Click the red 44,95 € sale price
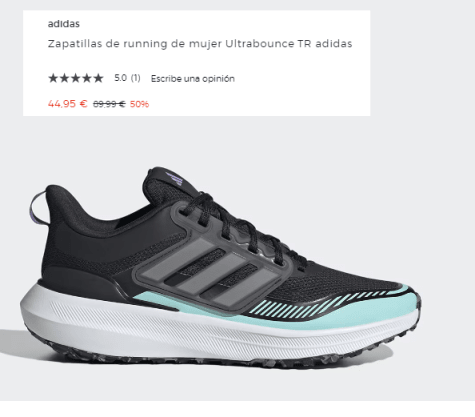The width and height of the screenshot is (475, 417). (x=68, y=104)
